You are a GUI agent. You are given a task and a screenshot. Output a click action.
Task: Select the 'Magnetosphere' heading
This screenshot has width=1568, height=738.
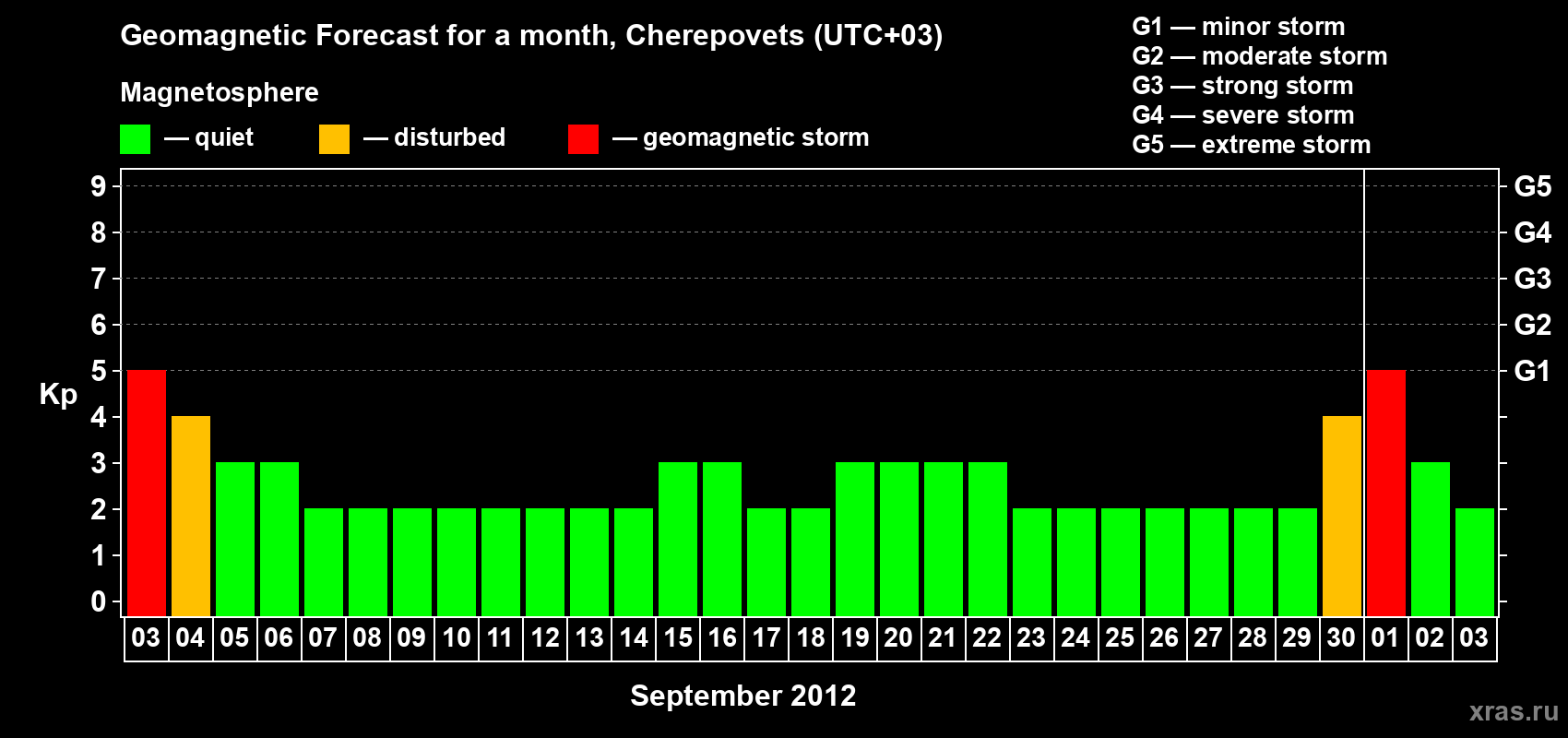pyautogui.click(x=220, y=92)
